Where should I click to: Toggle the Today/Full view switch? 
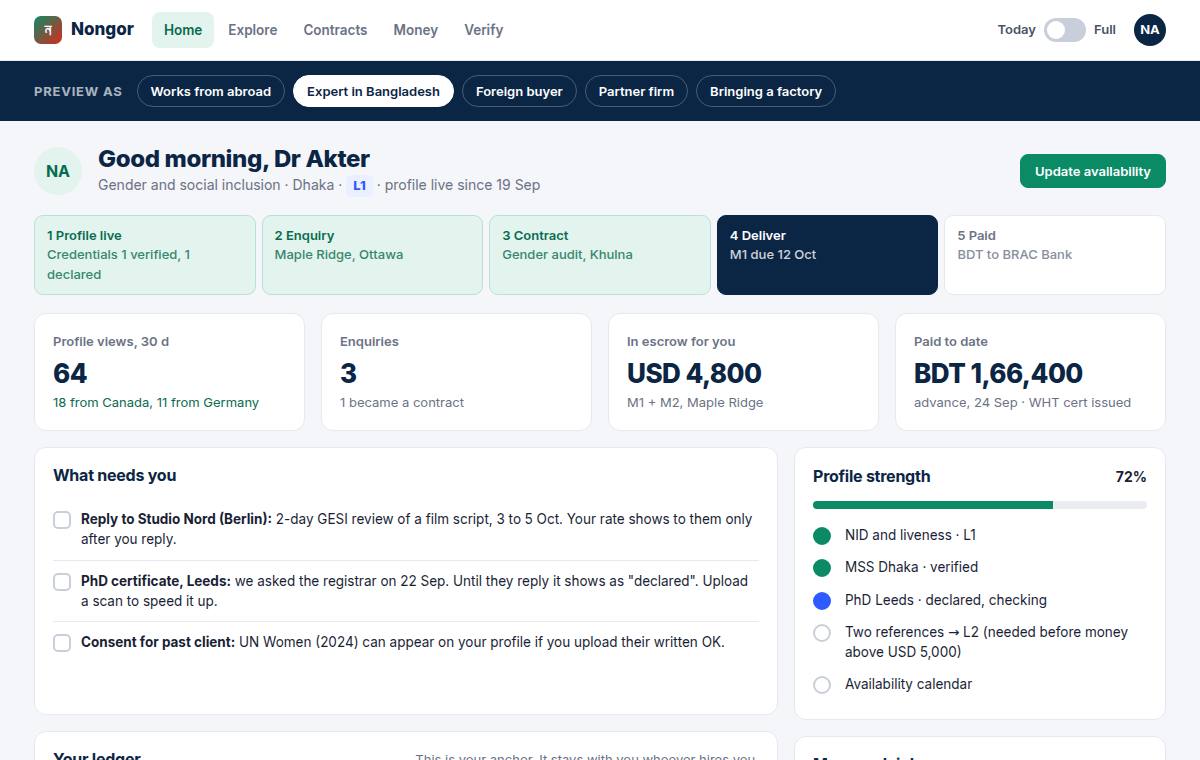pos(1065,30)
